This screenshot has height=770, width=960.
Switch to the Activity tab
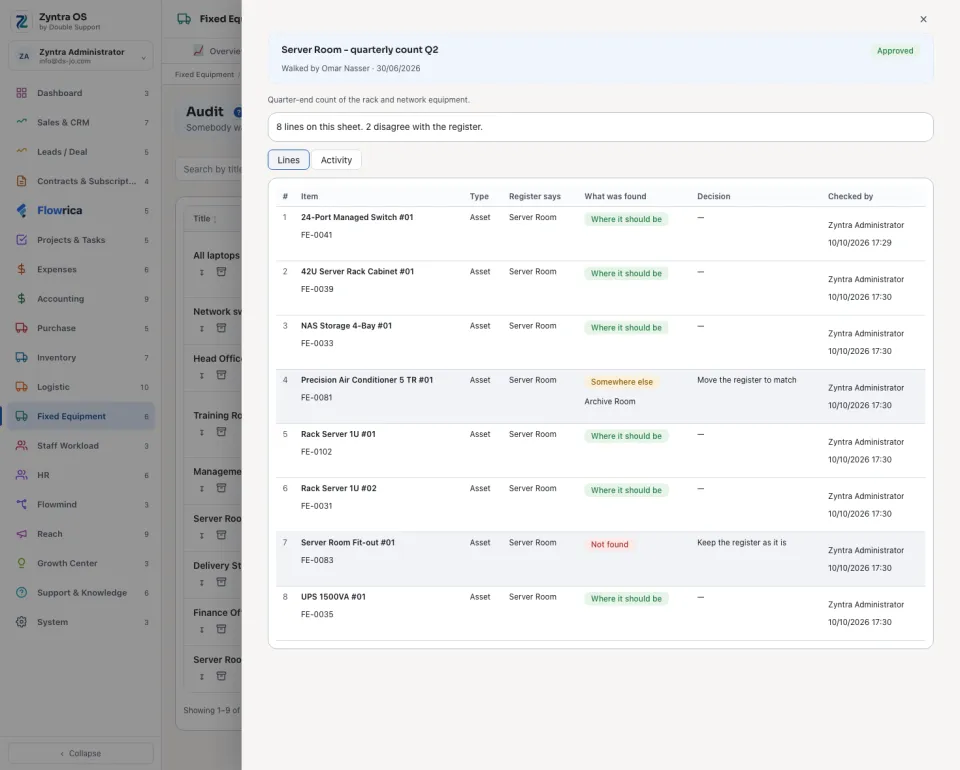(336, 160)
